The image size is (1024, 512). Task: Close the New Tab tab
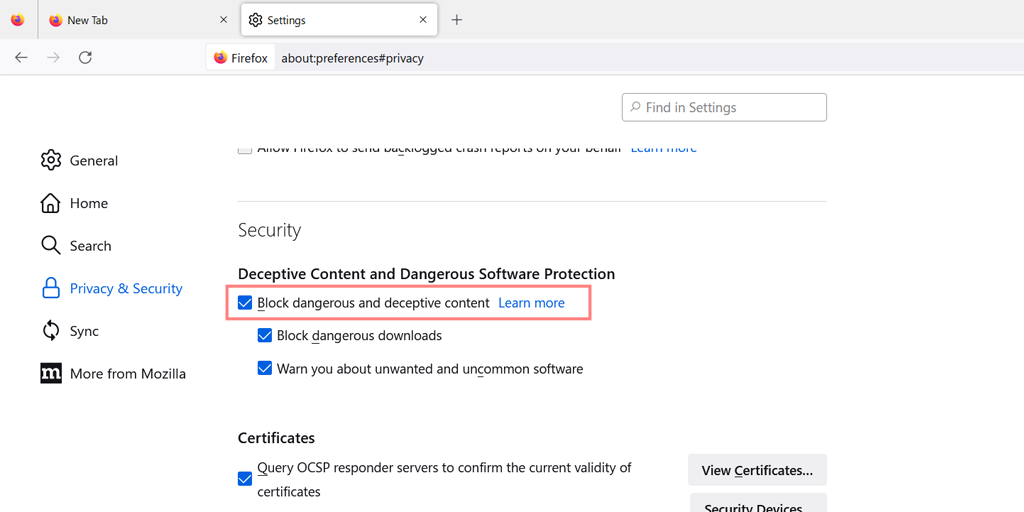coord(223,20)
